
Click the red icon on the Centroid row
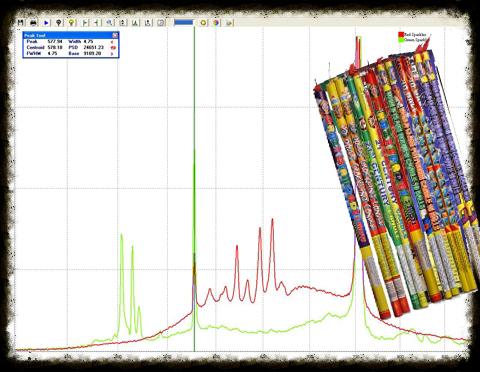click(x=113, y=48)
